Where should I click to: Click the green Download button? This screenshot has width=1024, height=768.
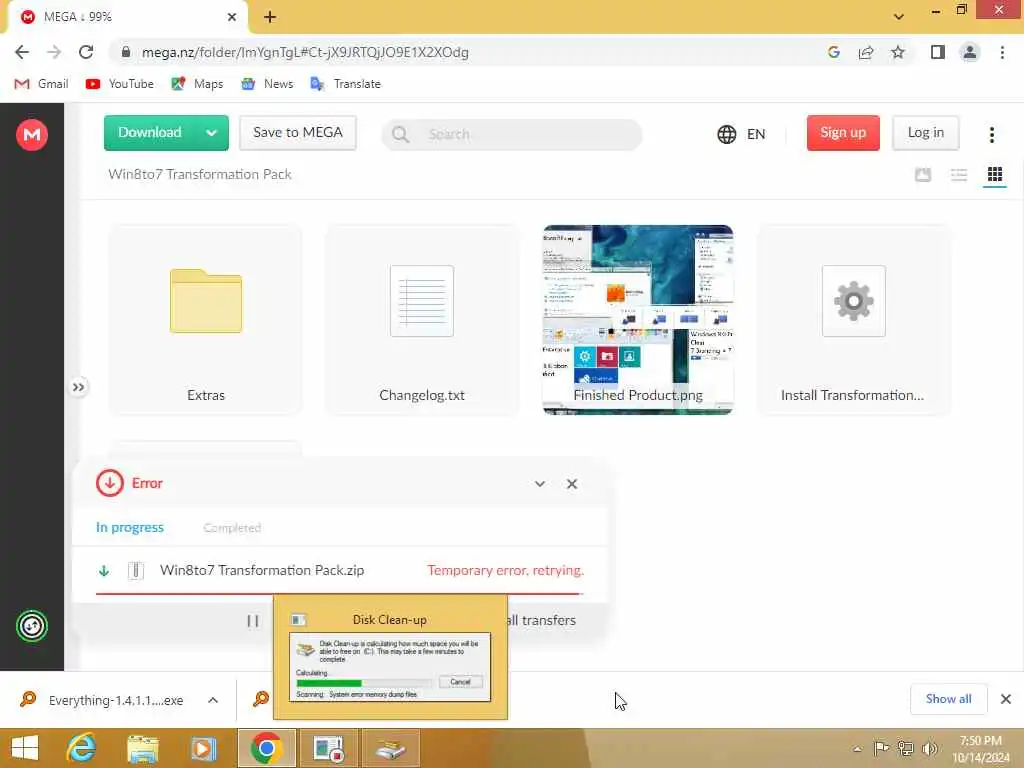150,133
